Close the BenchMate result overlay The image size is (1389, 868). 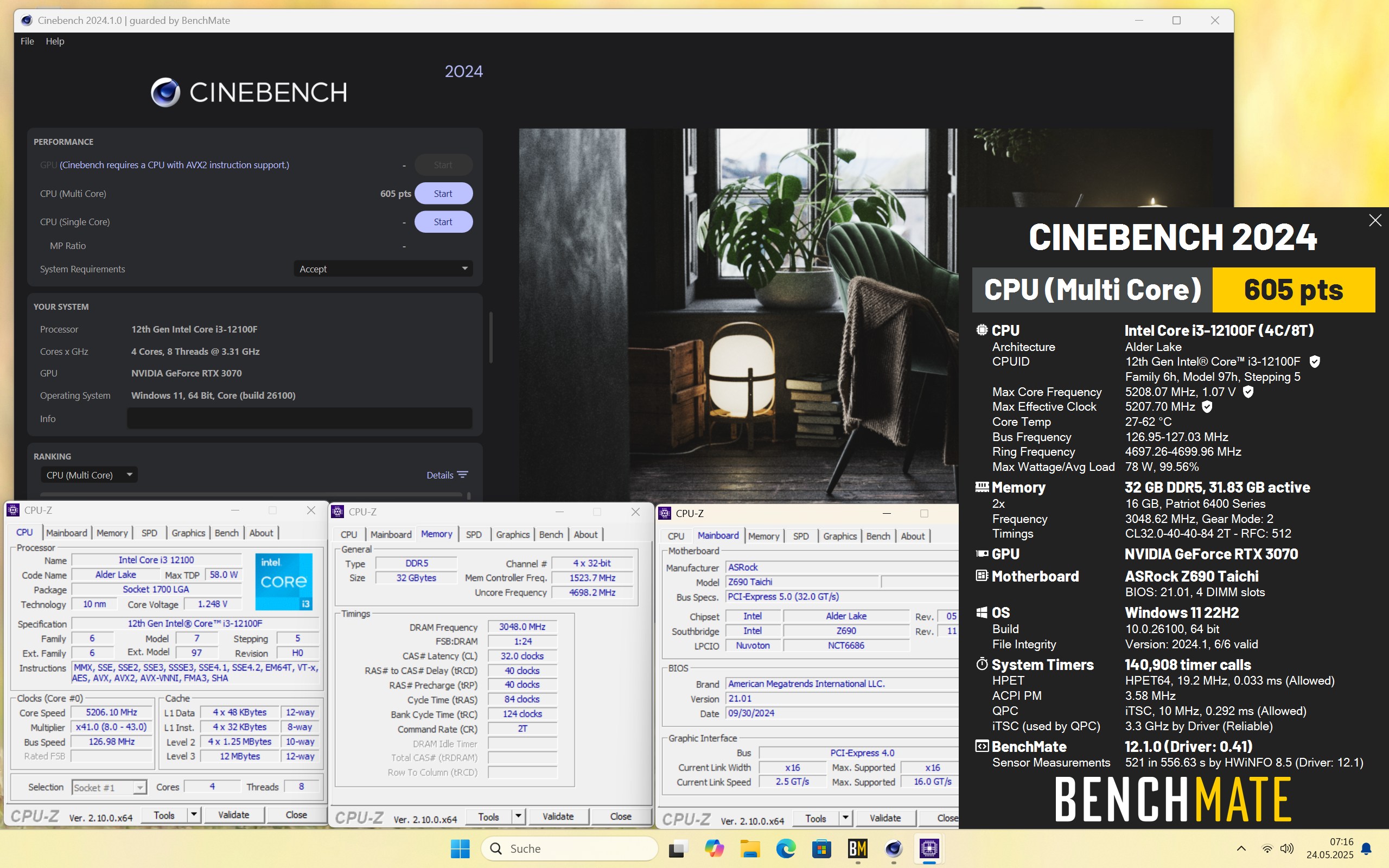[1375, 220]
